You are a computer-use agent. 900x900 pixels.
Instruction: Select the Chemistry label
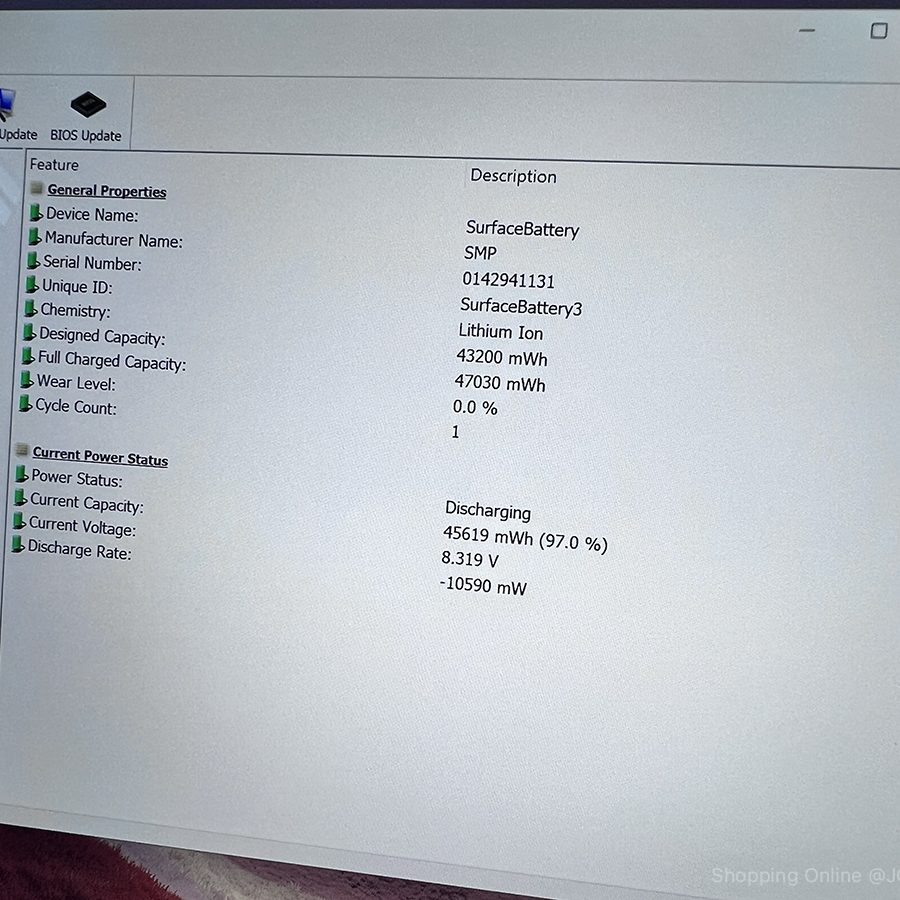[75, 311]
